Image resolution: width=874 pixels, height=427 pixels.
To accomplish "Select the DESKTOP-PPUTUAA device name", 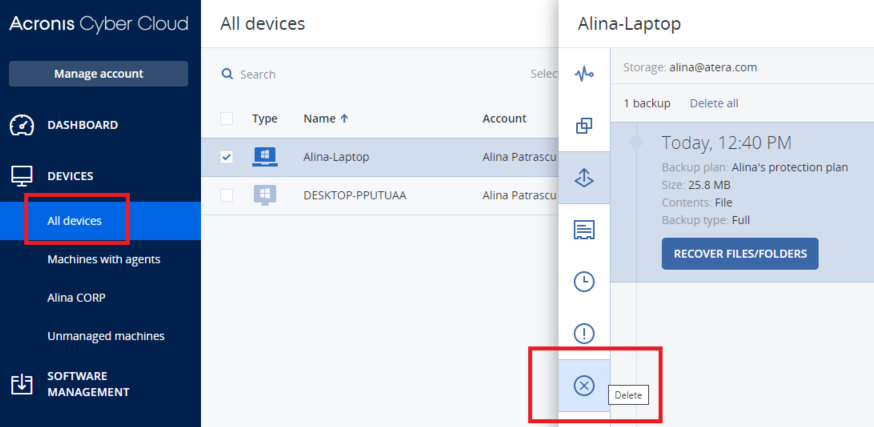I will point(355,196).
